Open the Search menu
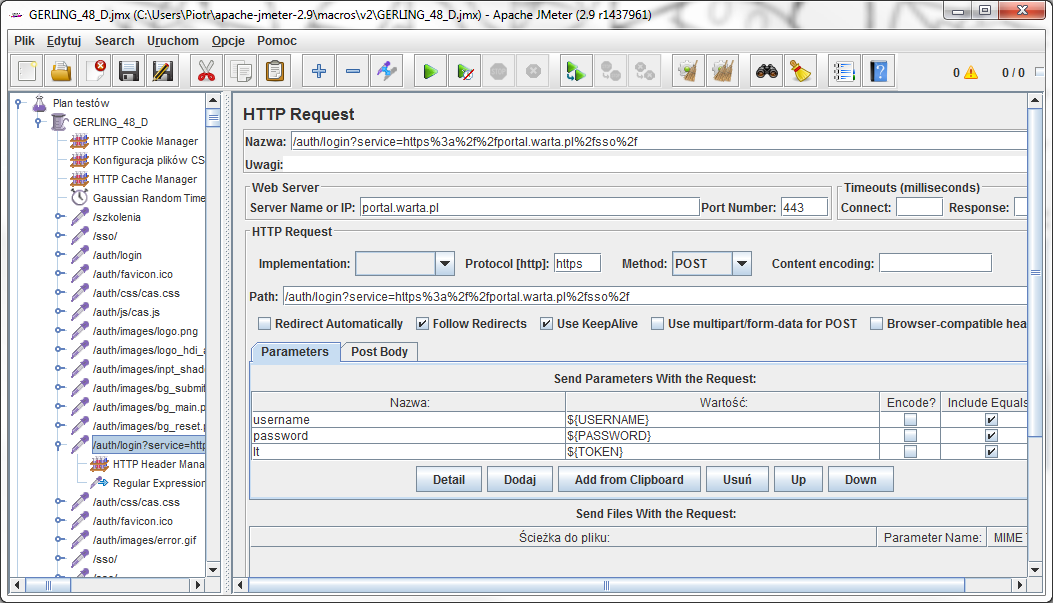The height and width of the screenshot is (603, 1053). (x=114, y=41)
